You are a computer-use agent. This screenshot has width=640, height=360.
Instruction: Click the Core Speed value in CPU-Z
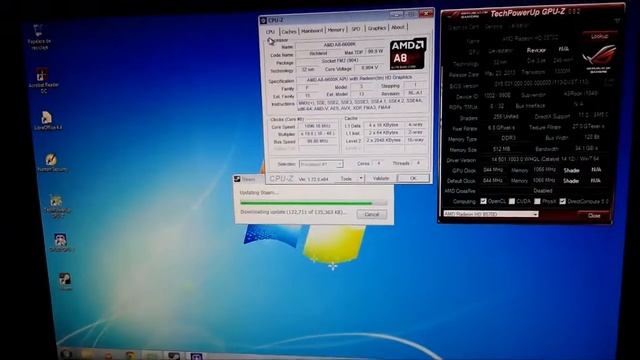pos(317,127)
